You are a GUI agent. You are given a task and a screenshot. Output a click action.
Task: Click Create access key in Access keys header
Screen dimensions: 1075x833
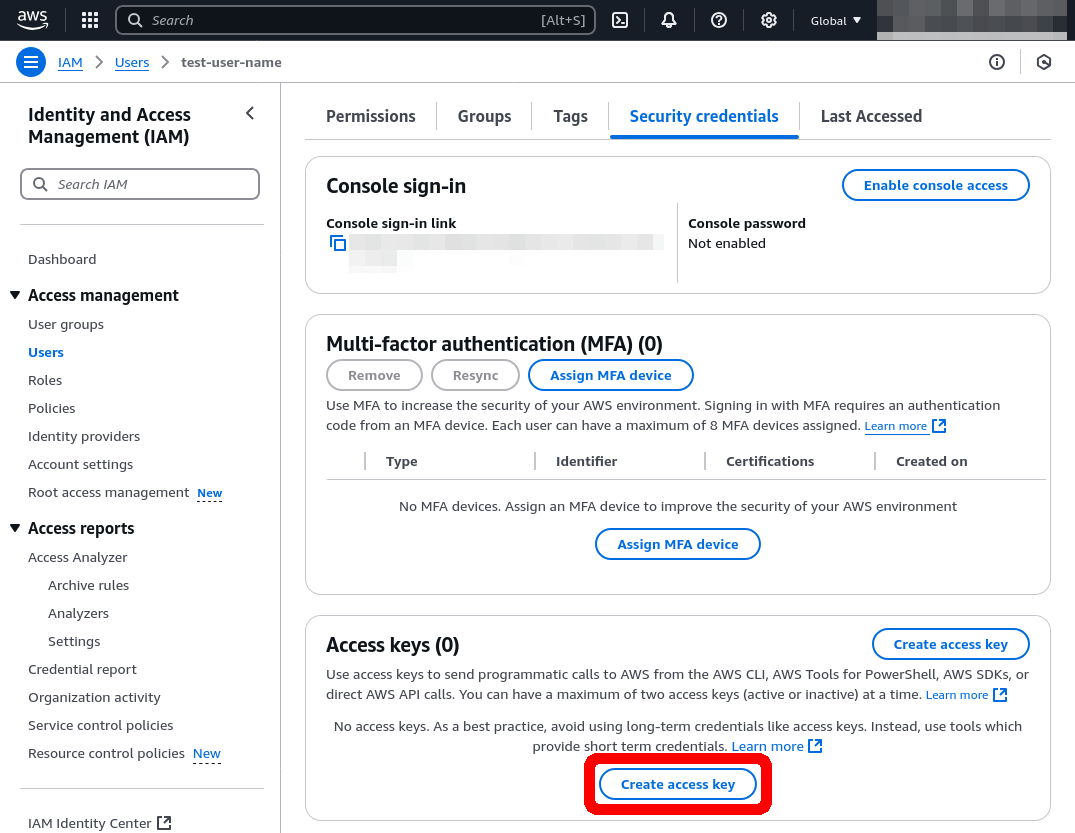pos(950,644)
